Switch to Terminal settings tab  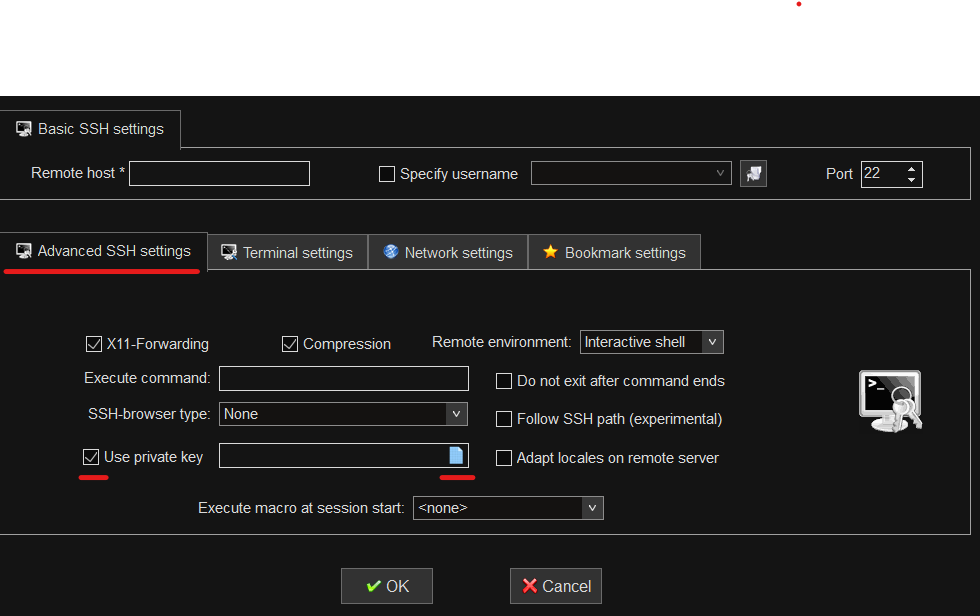click(x=288, y=253)
